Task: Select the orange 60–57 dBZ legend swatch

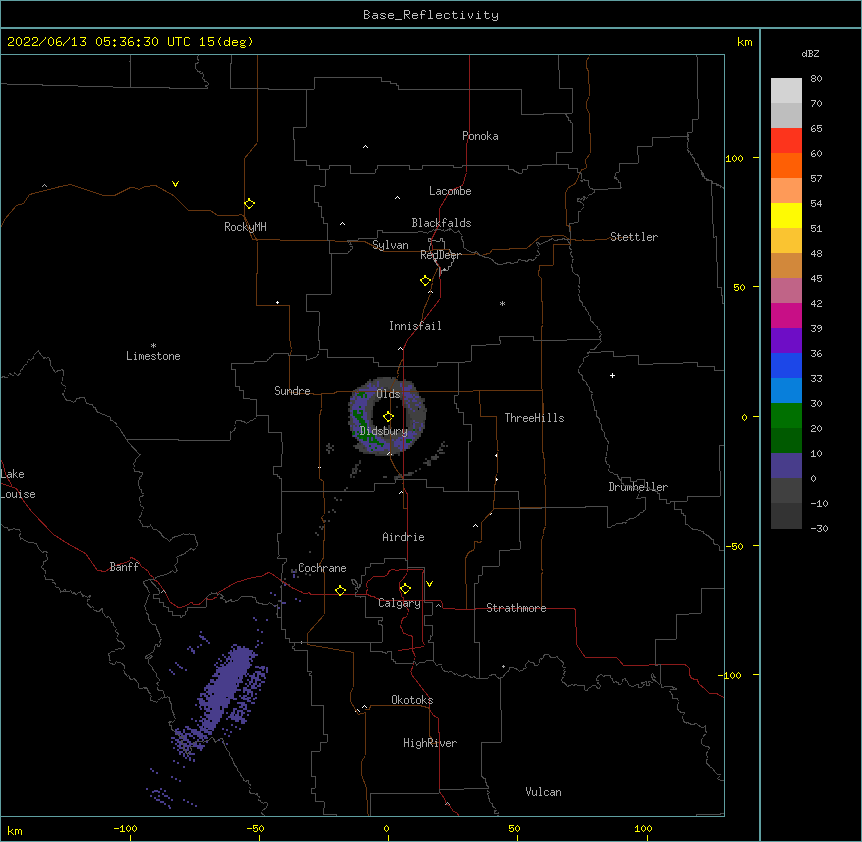Action: point(786,165)
